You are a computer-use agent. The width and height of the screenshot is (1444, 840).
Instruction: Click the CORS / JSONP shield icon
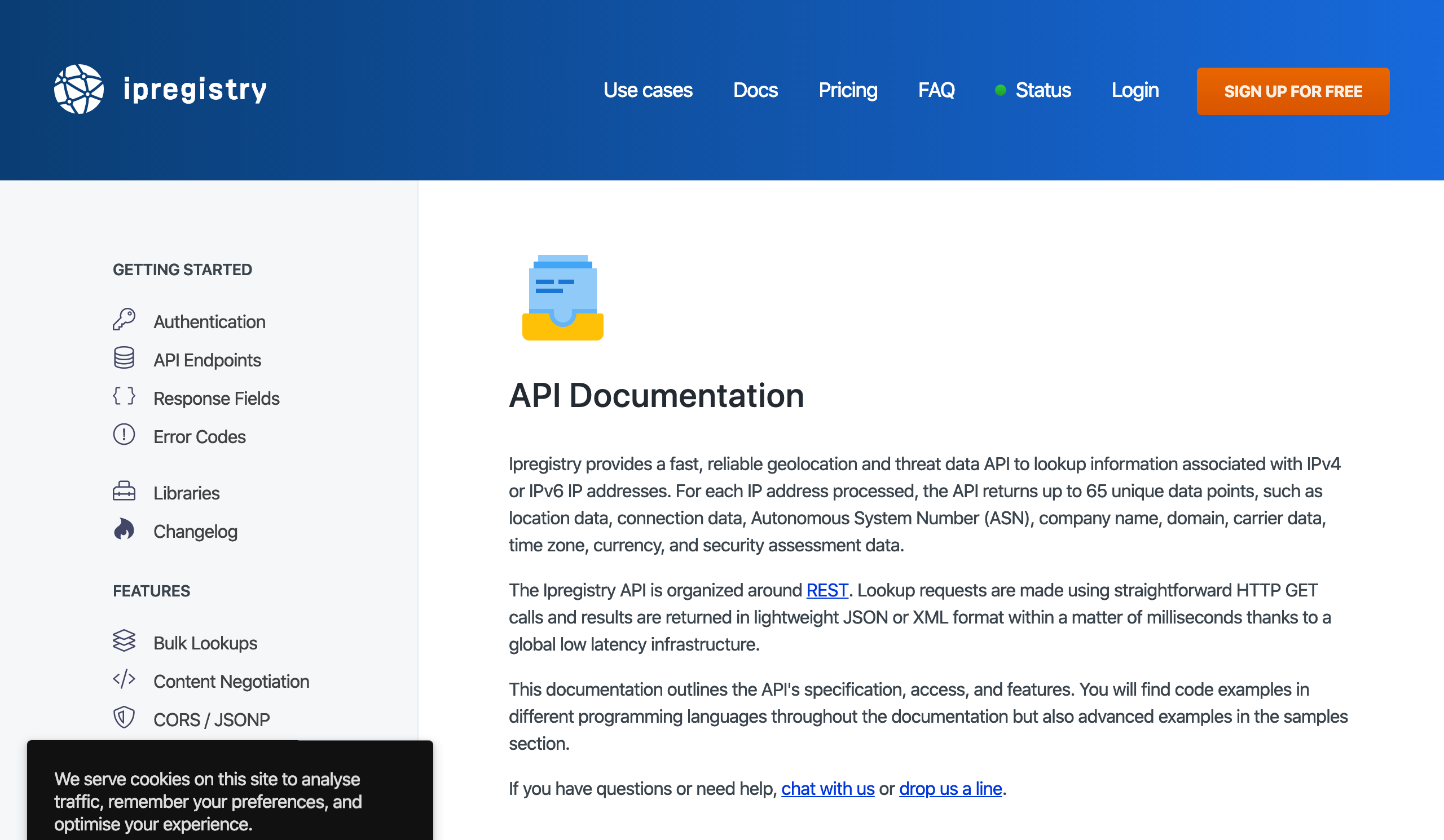[x=124, y=718]
